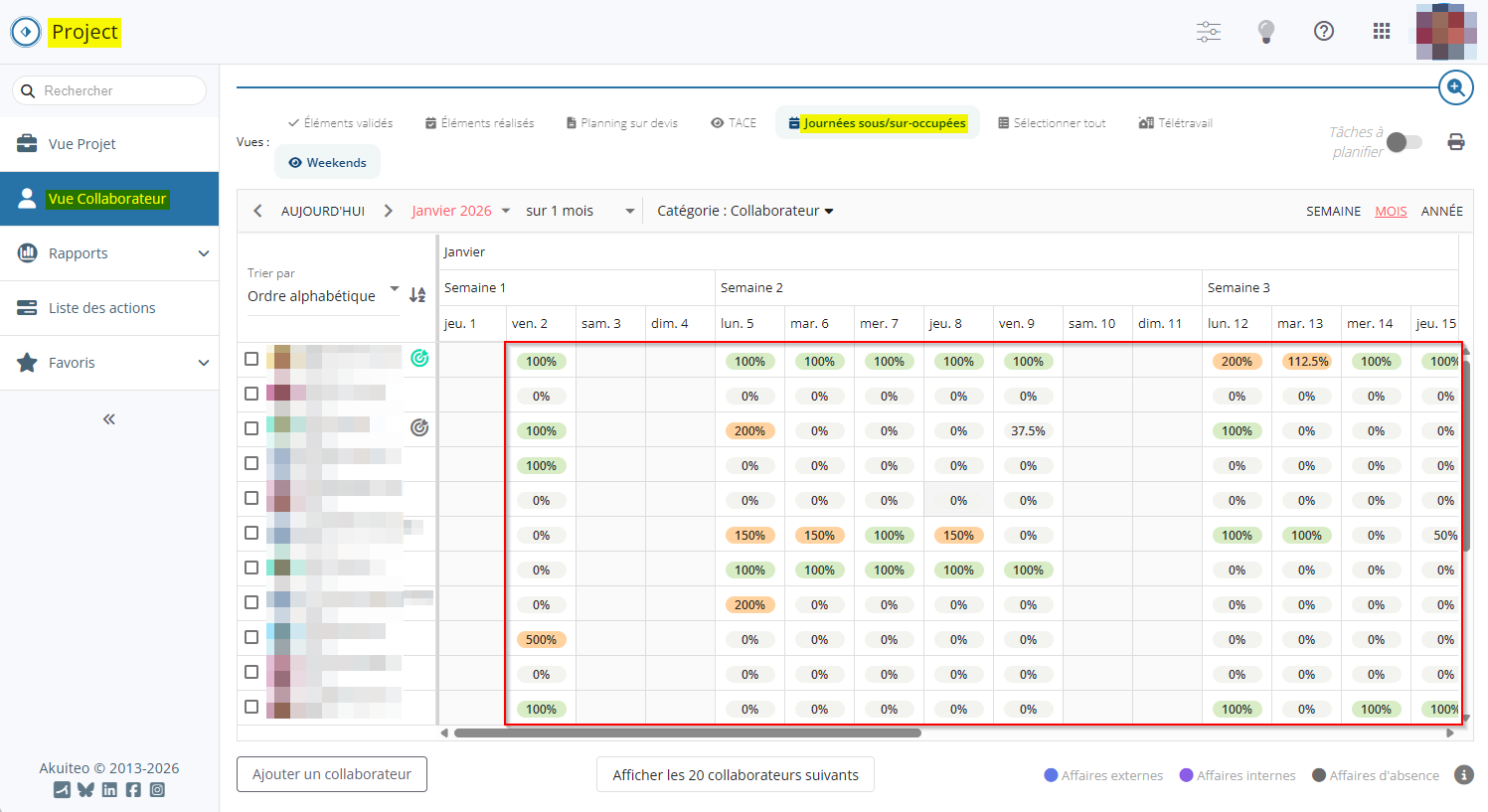Switch to SEMAINE view

(x=1333, y=212)
